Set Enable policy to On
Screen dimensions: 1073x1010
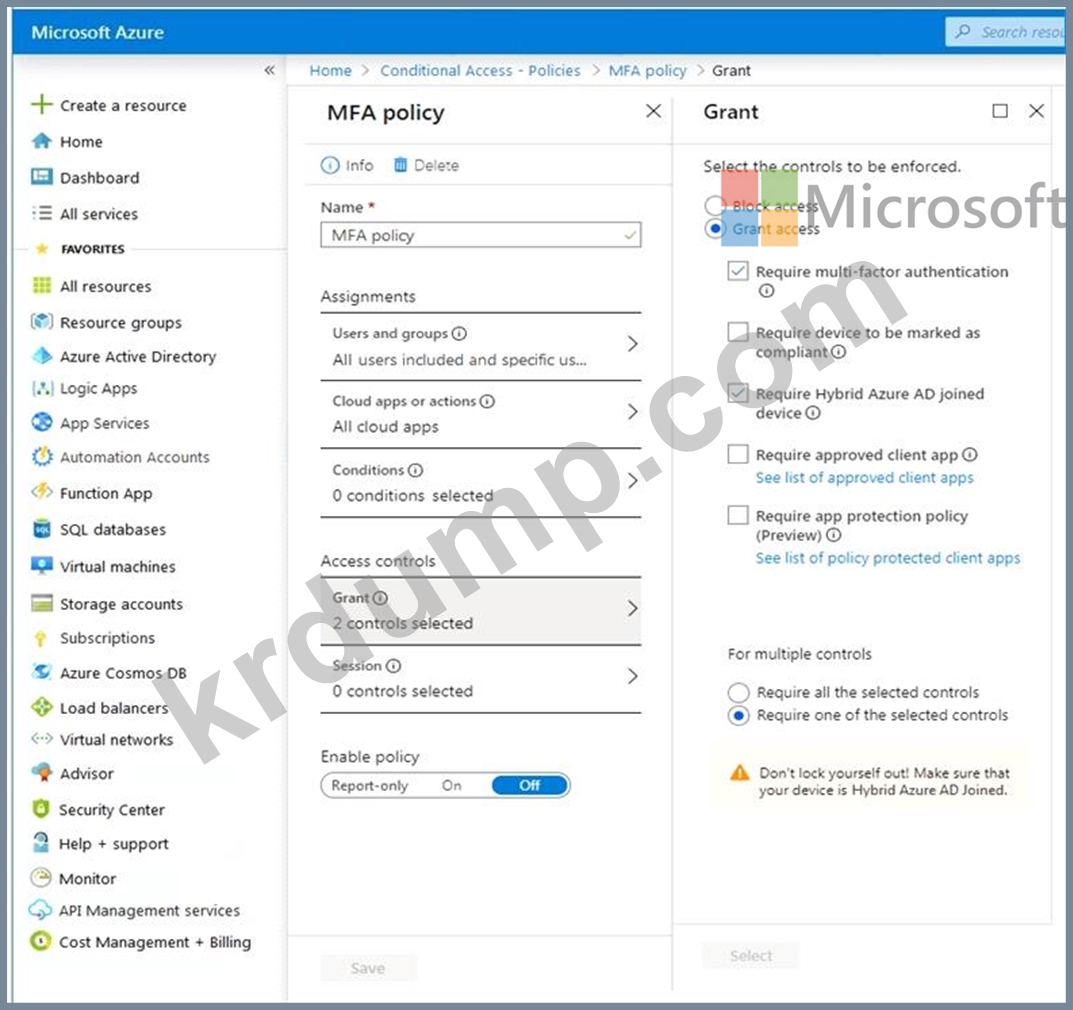(x=452, y=786)
